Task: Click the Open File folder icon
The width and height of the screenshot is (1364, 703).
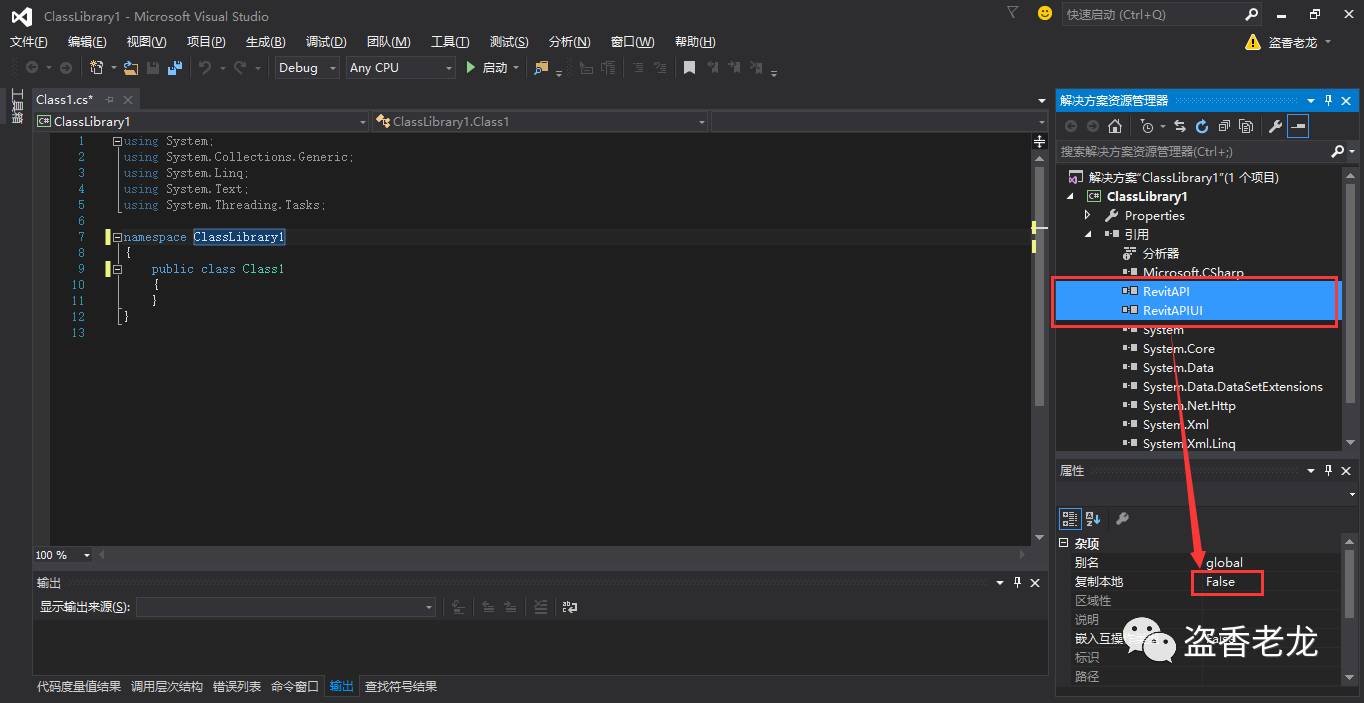Action: click(x=131, y=68)
